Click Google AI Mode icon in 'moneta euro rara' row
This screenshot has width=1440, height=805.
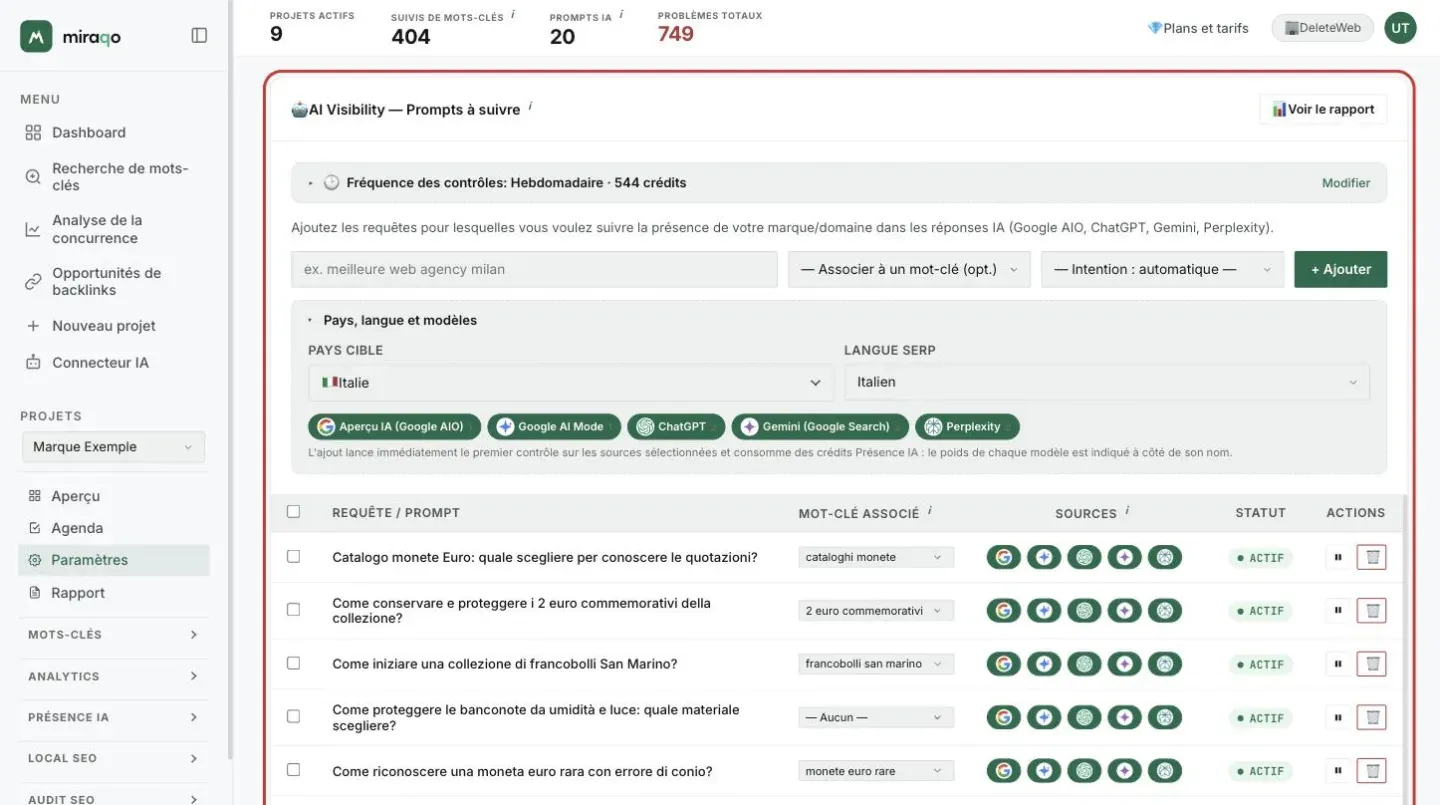click(1044, 771)
